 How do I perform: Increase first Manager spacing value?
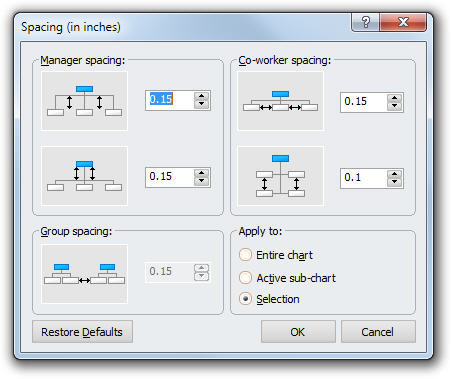201,97
